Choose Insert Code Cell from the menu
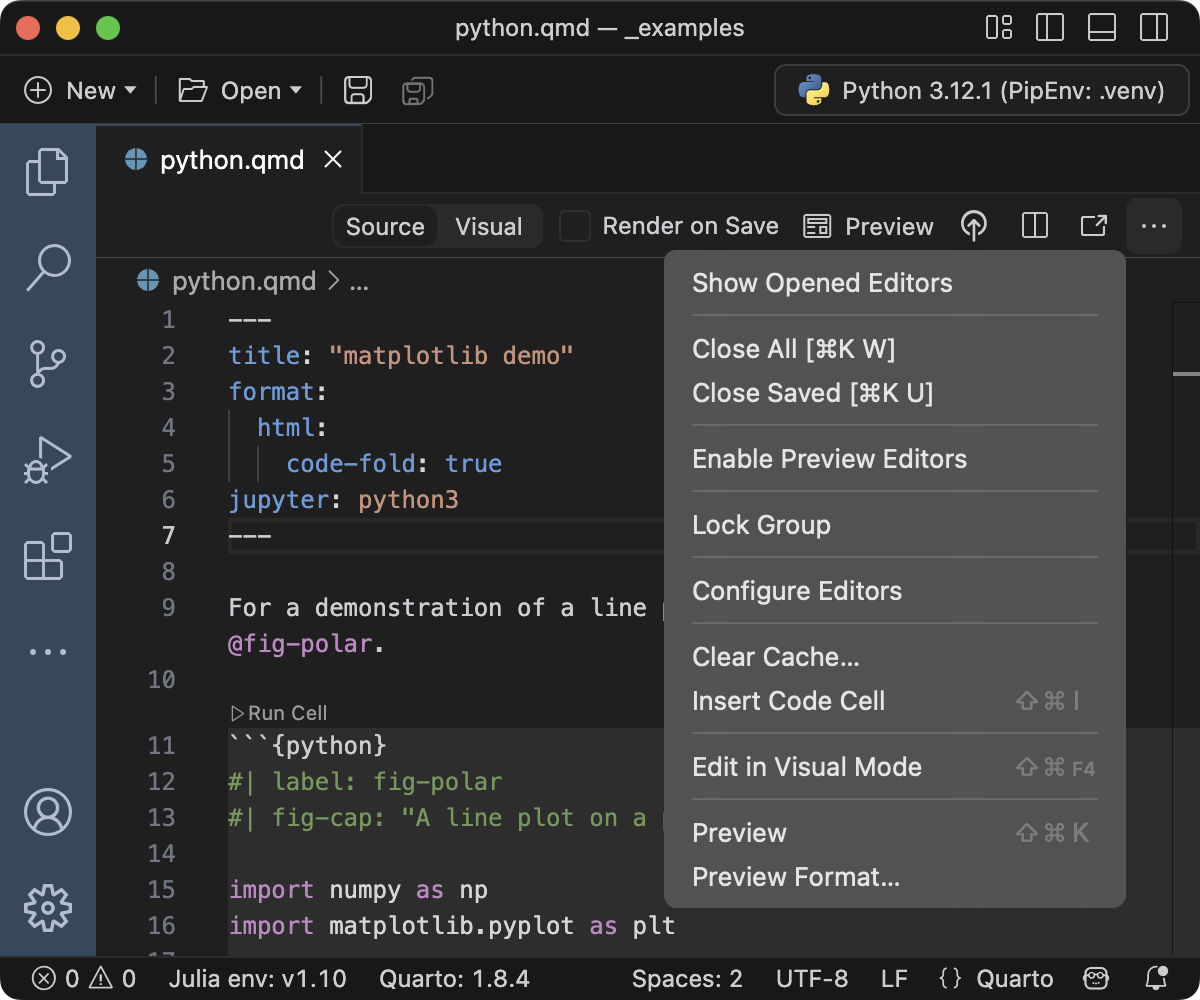1200x1000 pixels. (x=788, y=701)
